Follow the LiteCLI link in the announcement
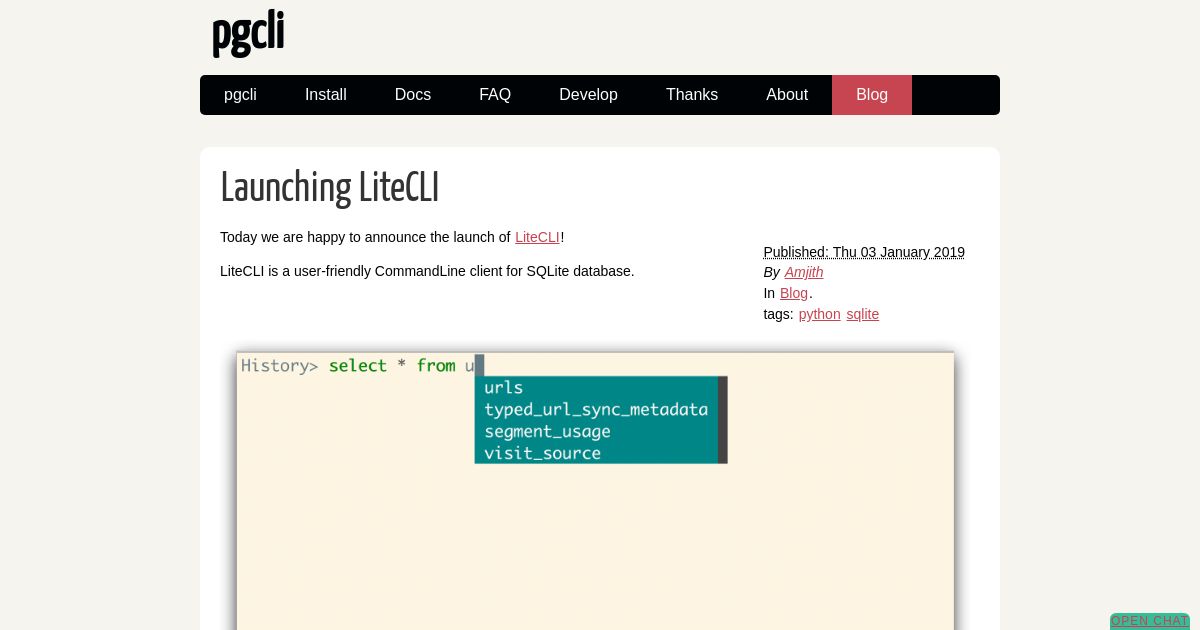Viewport: 1200px width, 630px height. coord(537,237)
